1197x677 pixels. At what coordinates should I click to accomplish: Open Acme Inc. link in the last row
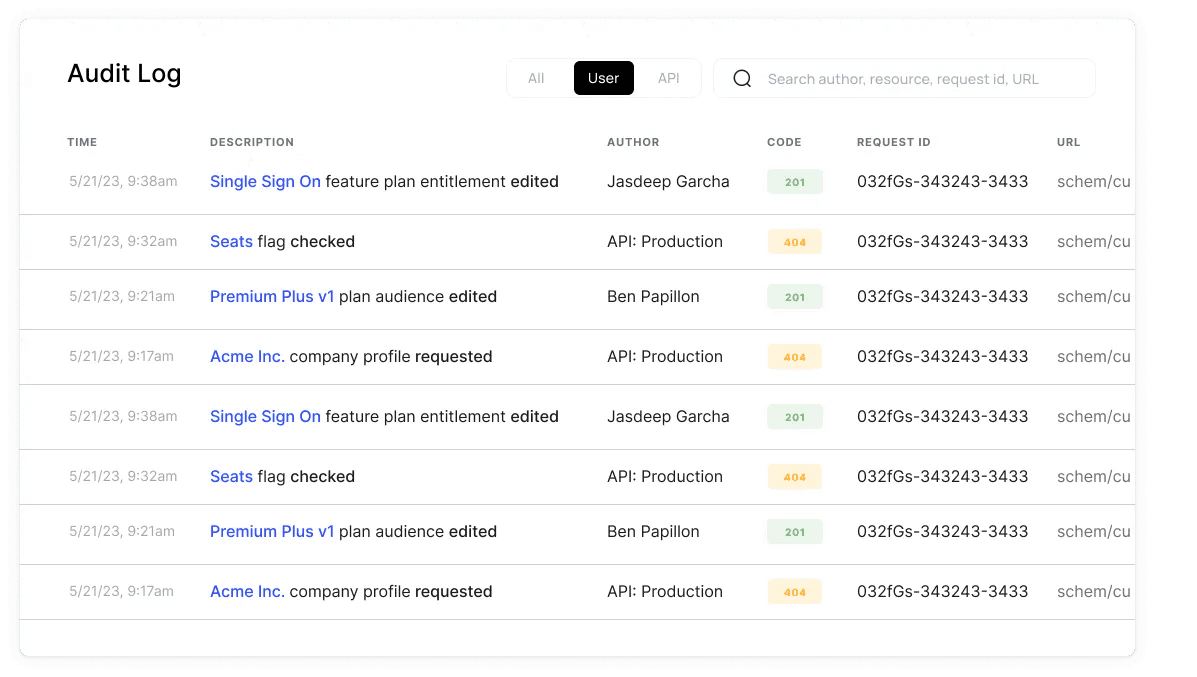(x=247, y=592)
